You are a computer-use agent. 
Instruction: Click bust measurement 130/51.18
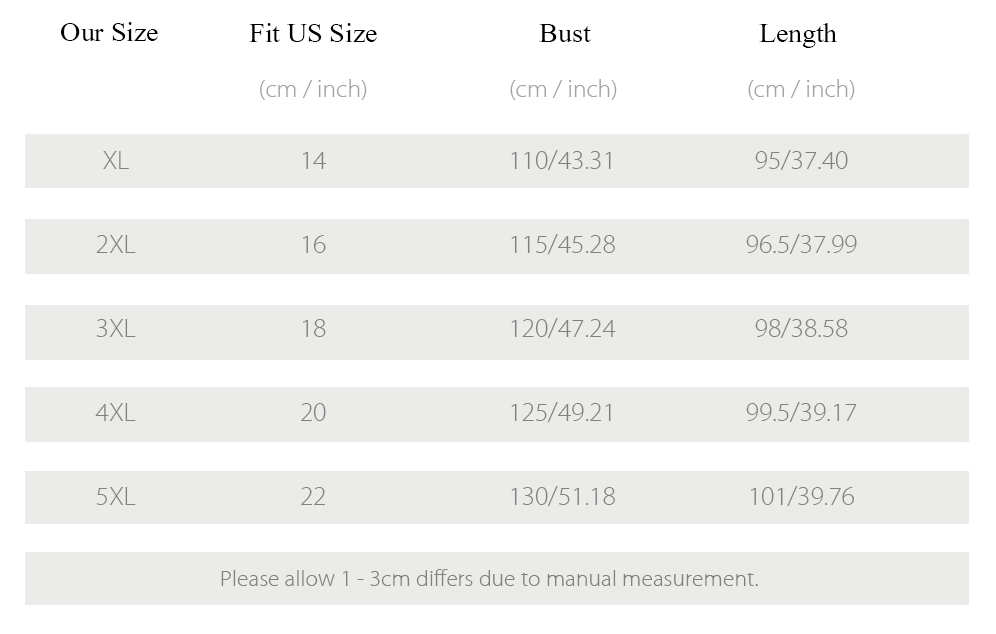pyautogui.click(x=563, y=496)
